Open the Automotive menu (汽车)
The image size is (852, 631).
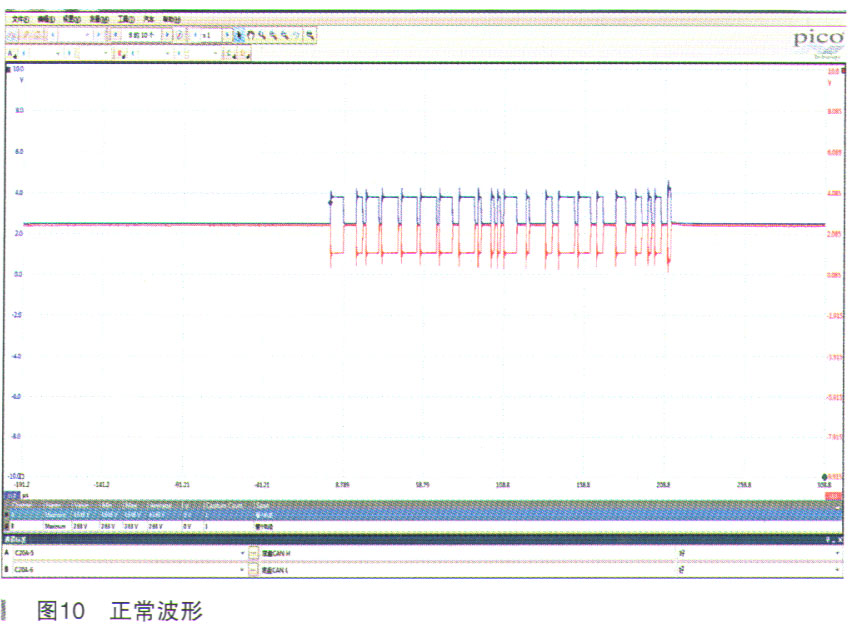click(149, 20)
